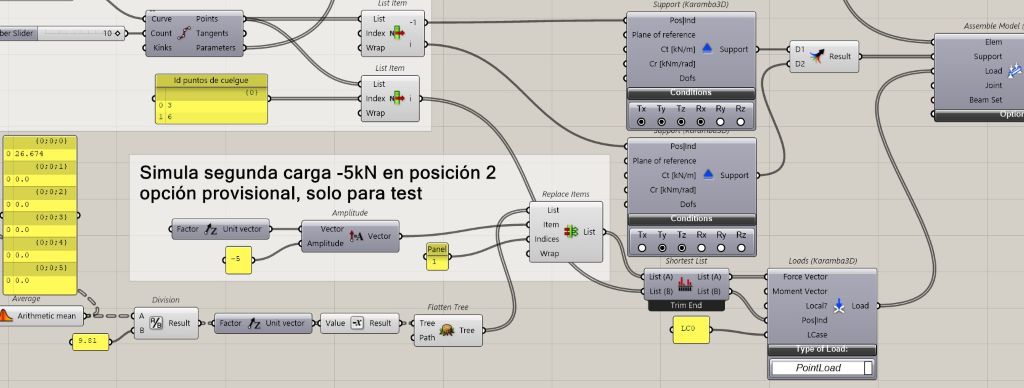1024x388 pixels.
Task: Click the Arithmetic mean Average icon
Action: 5,316
